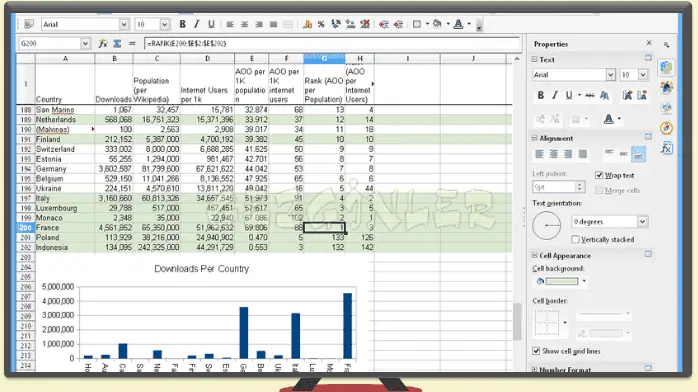Toggle text shadow in Properties panel
Screen dimensions: 698x392
pos(605,95)
